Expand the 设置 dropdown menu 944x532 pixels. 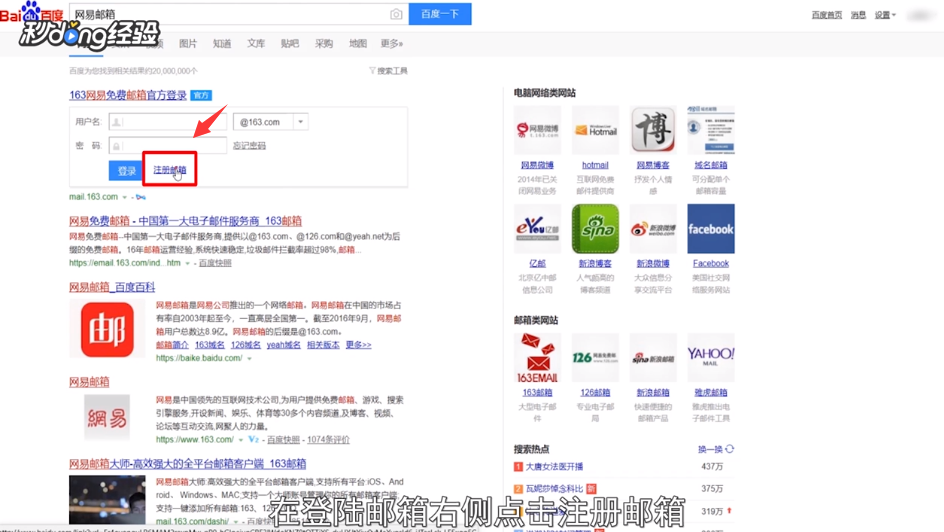pyautogui.click(x=885, y=15)
